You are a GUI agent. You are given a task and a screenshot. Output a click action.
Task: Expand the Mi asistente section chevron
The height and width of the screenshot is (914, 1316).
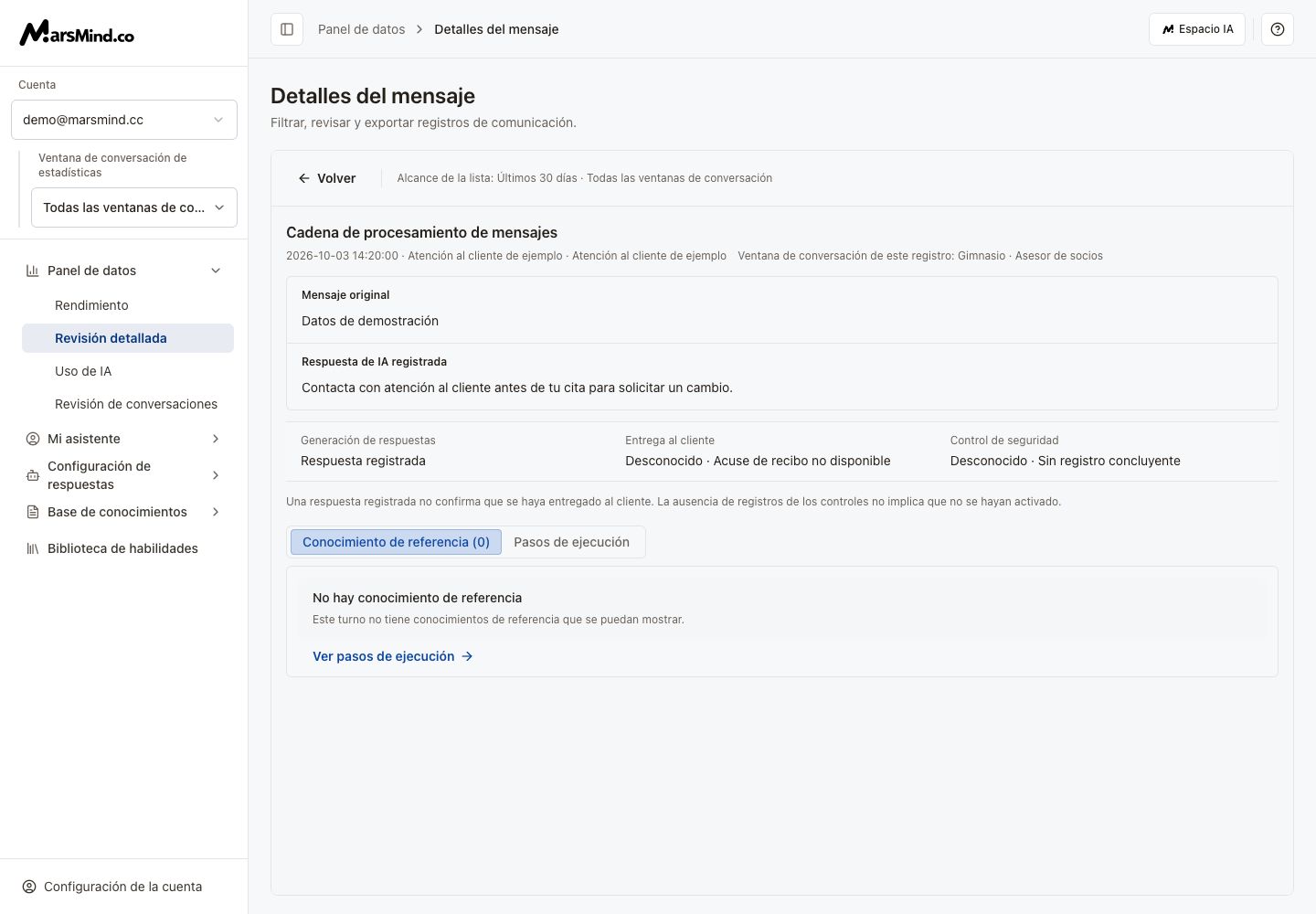point(216,439)
